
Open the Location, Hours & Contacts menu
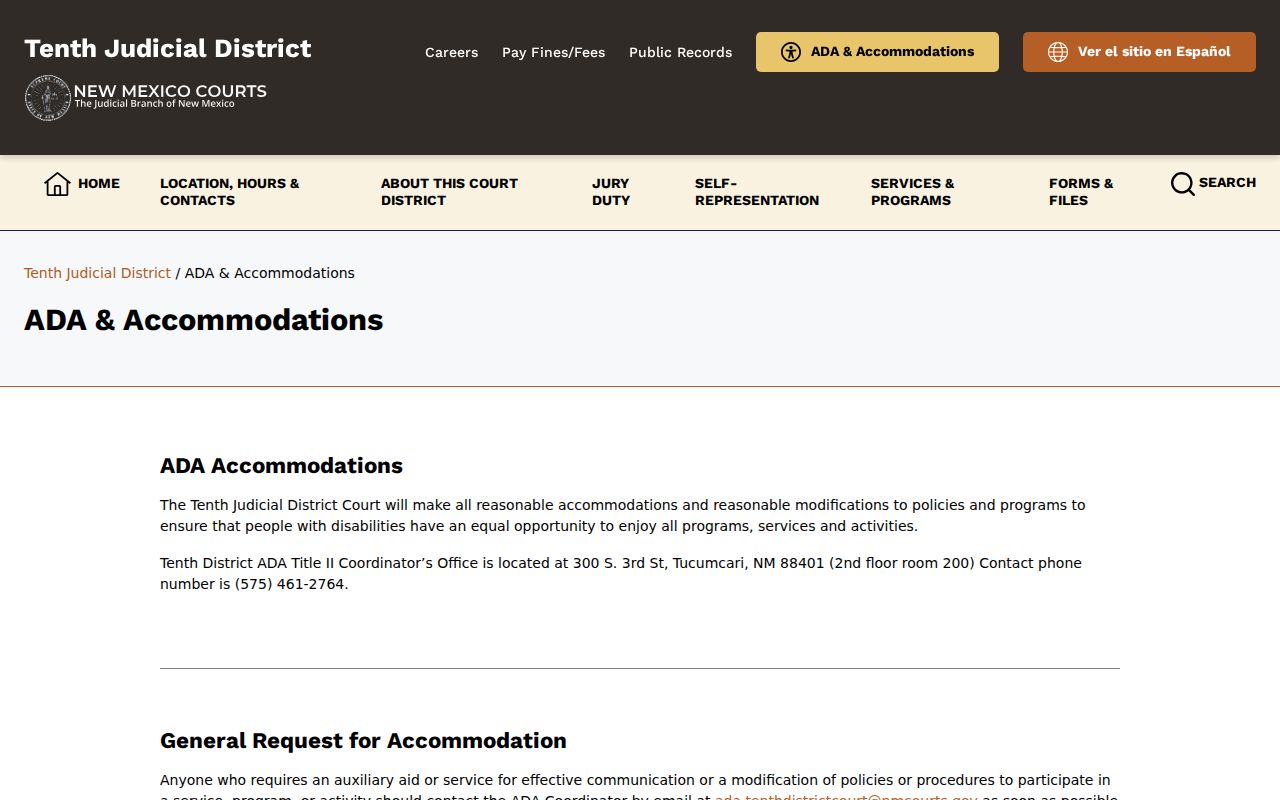[230, 192]
